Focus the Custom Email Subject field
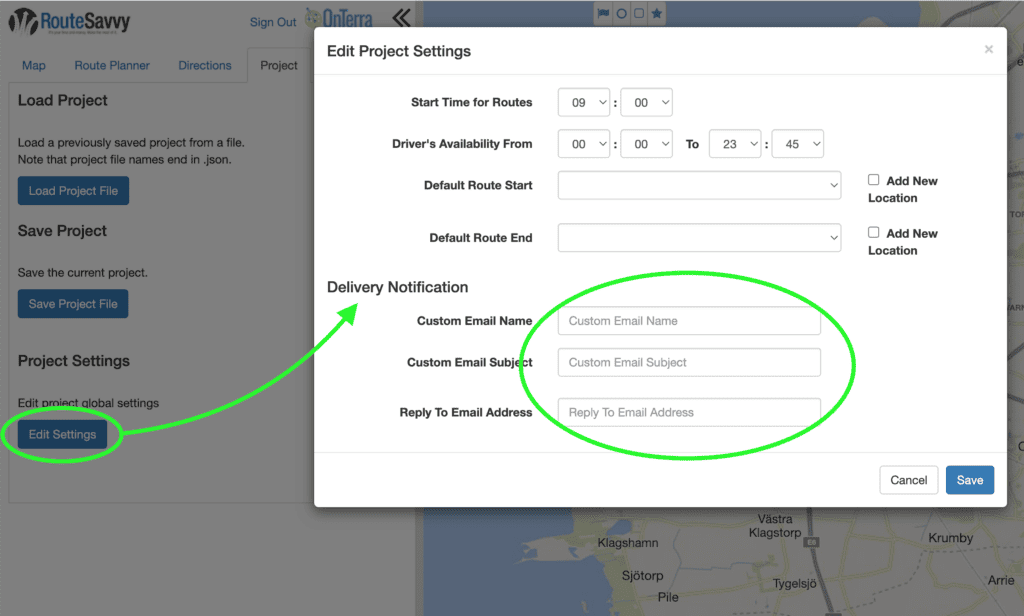This screenshot has height=616, width=1024. coord(689,363)
